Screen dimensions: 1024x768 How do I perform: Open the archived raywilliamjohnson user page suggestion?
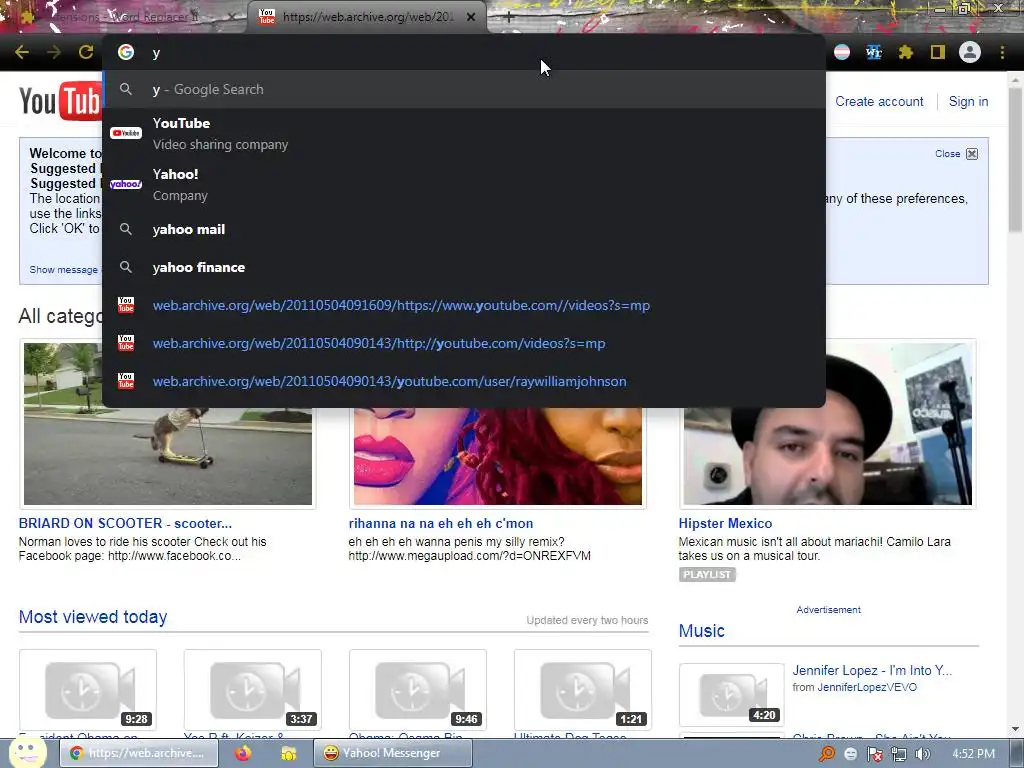pos(464,381)
